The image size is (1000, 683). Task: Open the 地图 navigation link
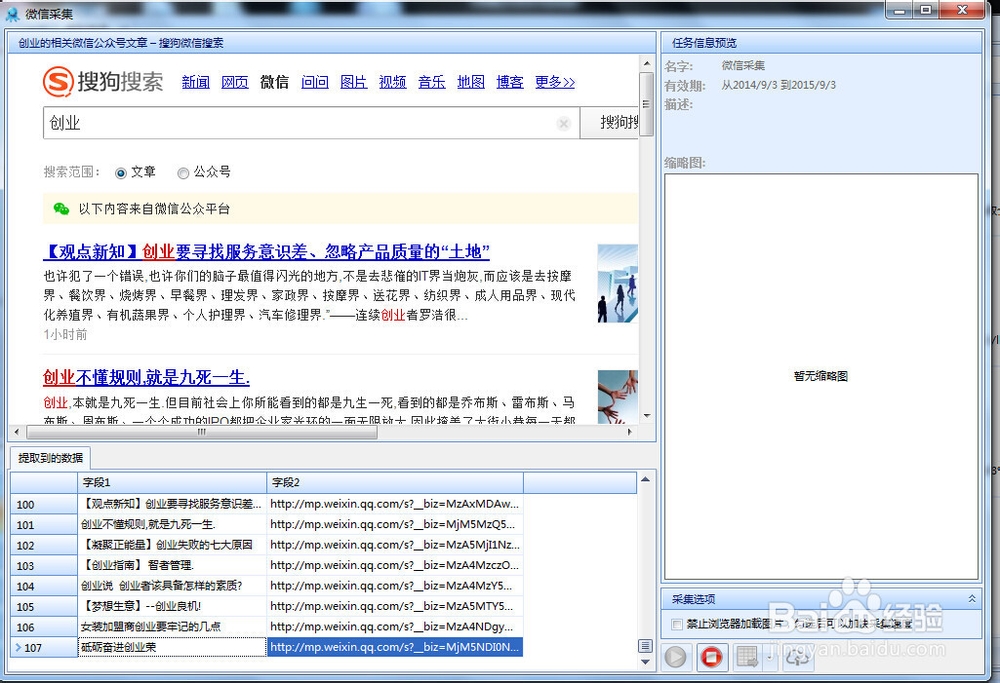click(x=471, y=82)
